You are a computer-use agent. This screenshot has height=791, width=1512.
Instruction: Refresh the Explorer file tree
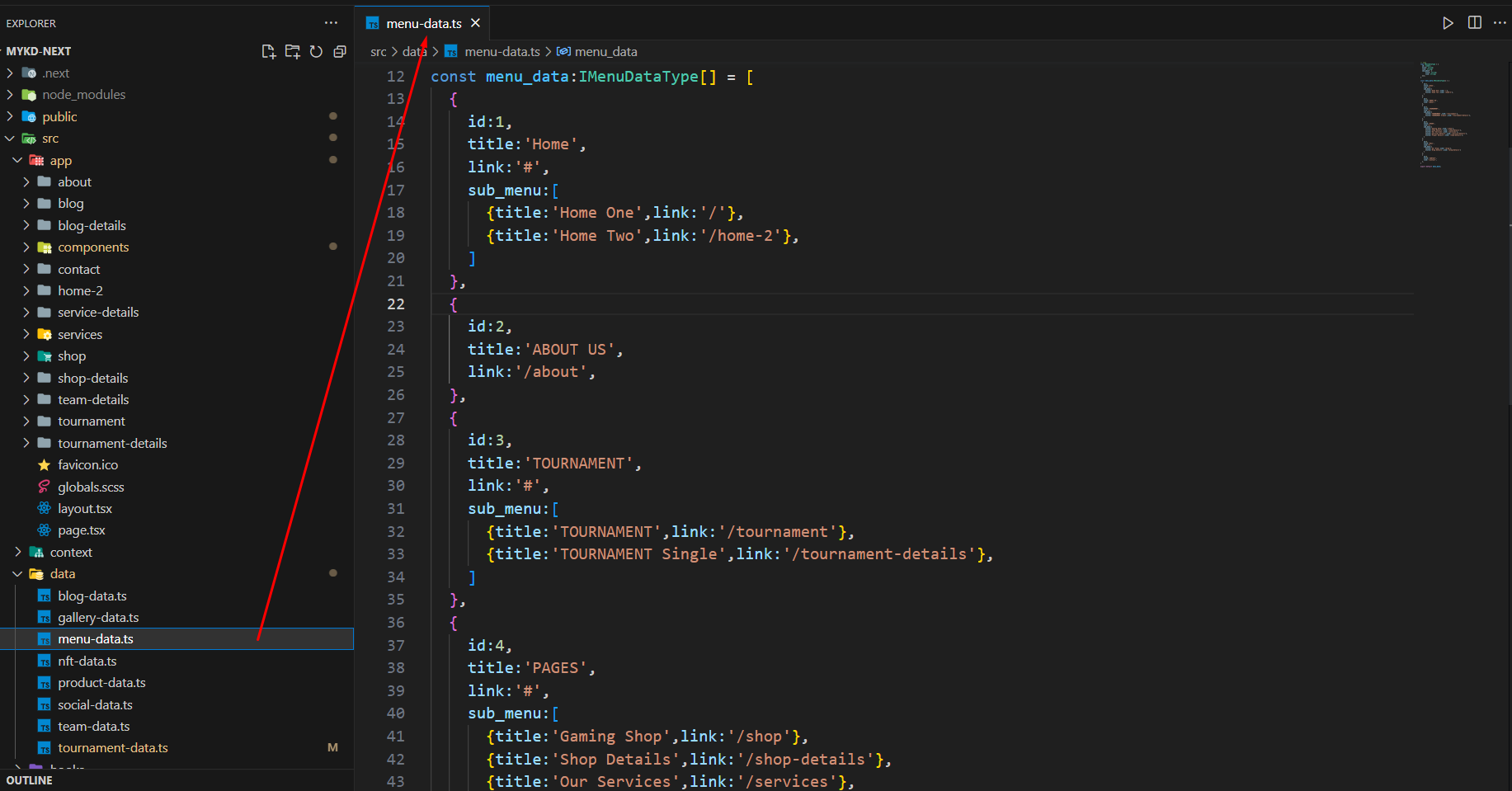(x=316, y=51)
